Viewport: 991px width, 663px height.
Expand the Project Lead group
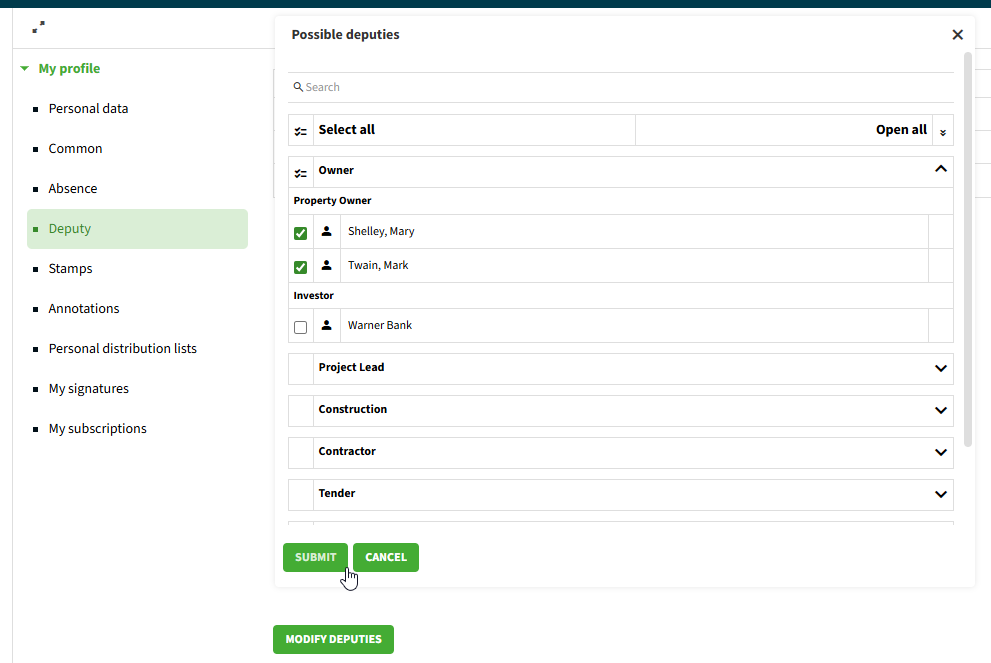(940, 368)
